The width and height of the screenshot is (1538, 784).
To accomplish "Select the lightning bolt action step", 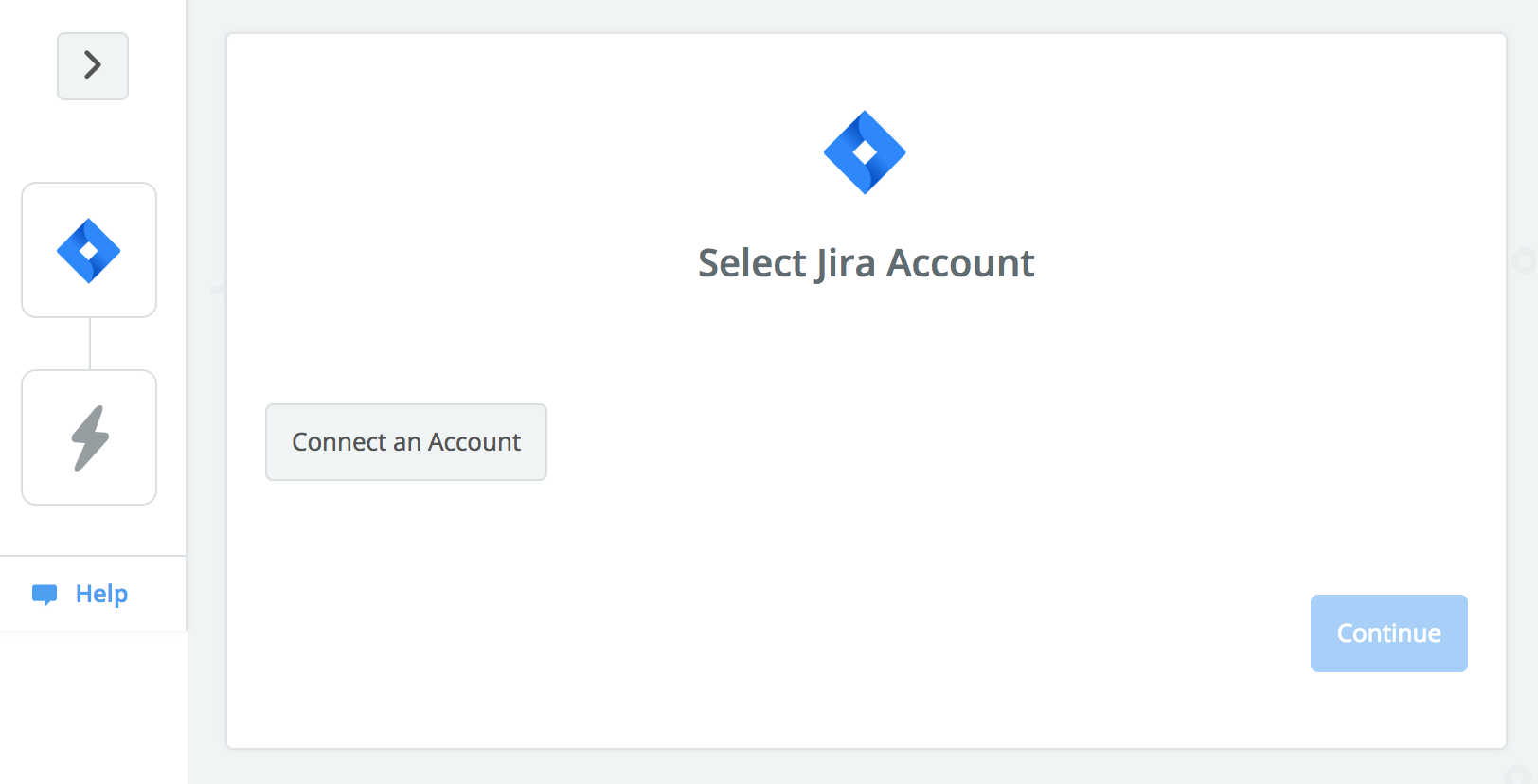I will [89, 437].
